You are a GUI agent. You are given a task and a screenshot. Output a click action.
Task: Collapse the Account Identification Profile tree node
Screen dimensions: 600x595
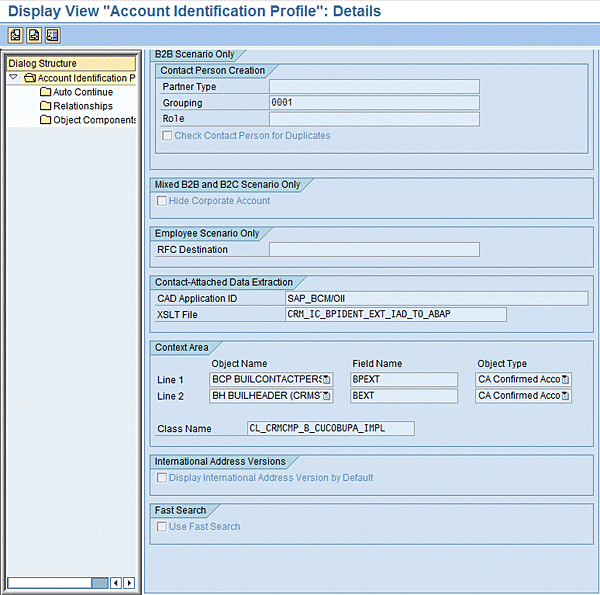coord(13,78)
